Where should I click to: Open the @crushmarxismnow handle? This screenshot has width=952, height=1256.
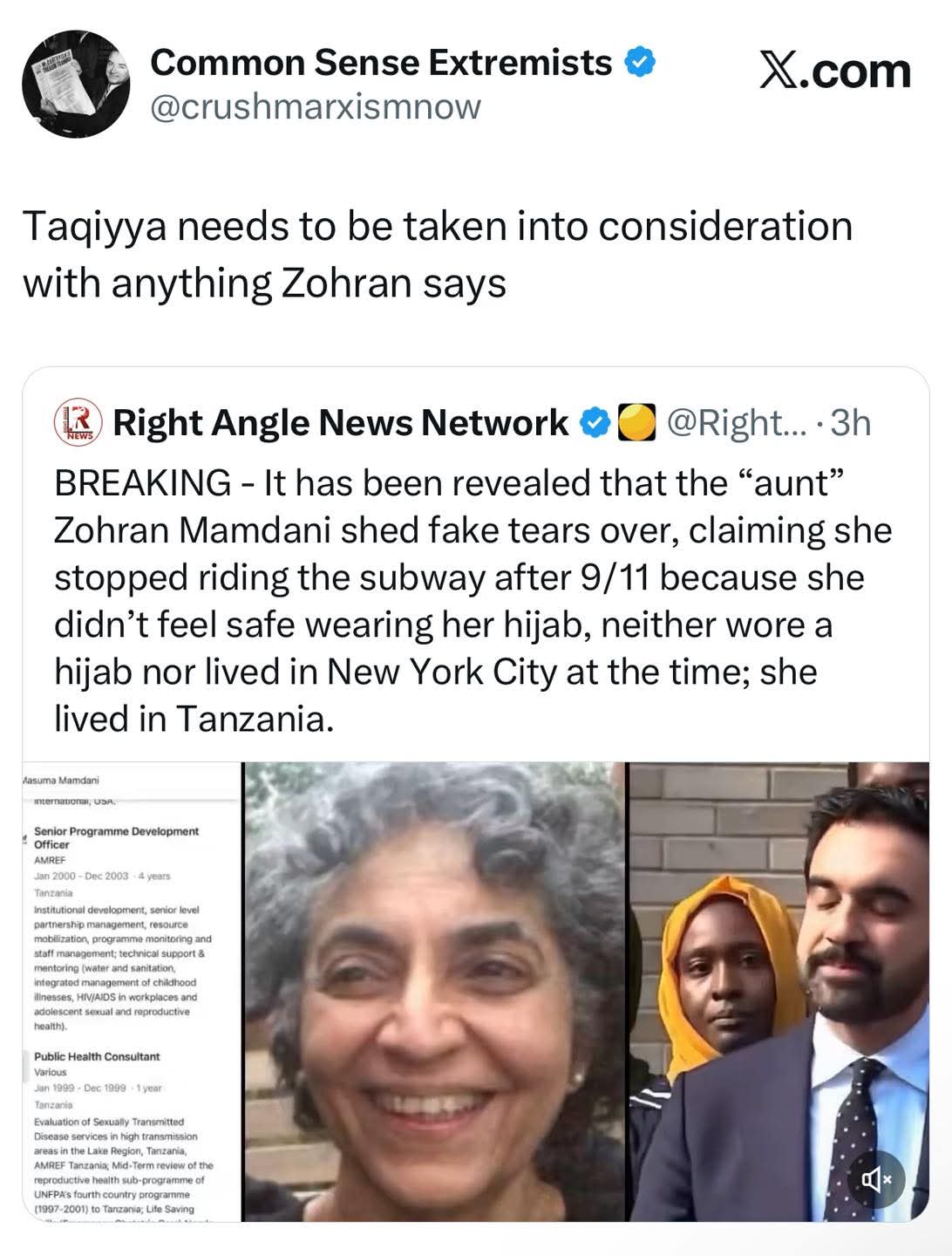316,106
